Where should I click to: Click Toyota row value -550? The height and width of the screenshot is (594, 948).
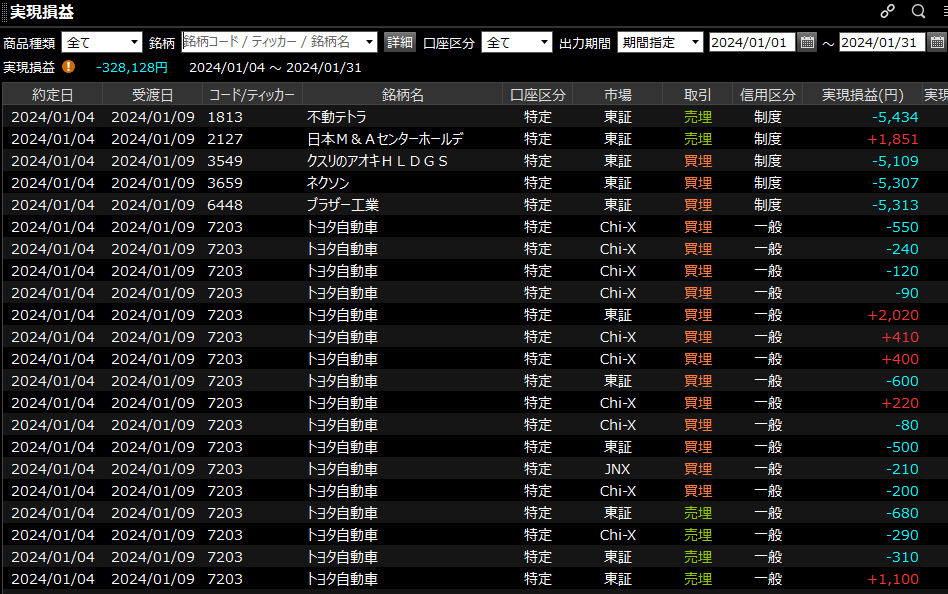[x=902, y=227]
